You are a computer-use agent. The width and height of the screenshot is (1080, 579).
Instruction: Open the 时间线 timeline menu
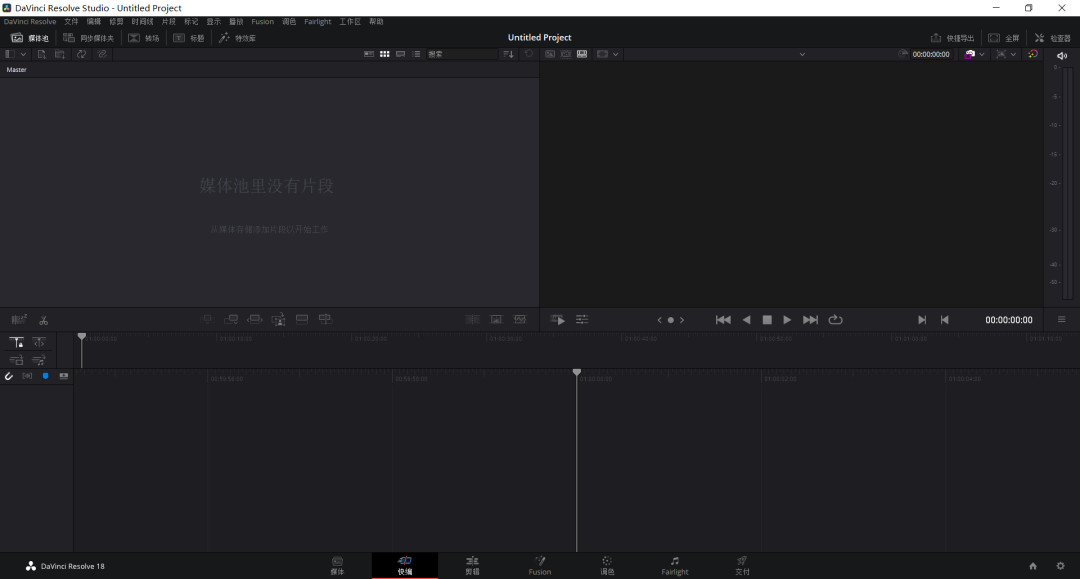(x=142, y=21)
